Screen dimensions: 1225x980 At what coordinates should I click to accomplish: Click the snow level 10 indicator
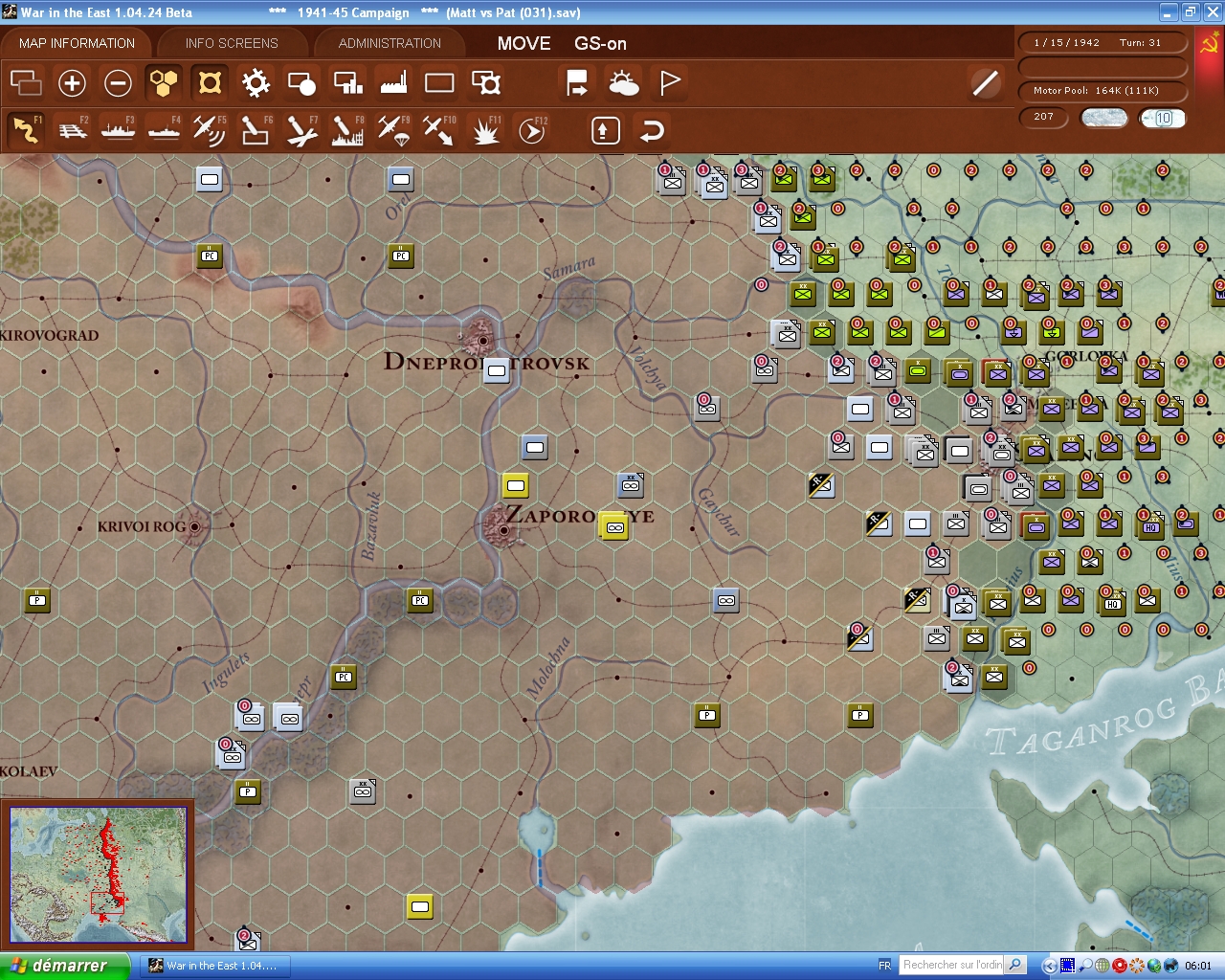(1163, 118)
